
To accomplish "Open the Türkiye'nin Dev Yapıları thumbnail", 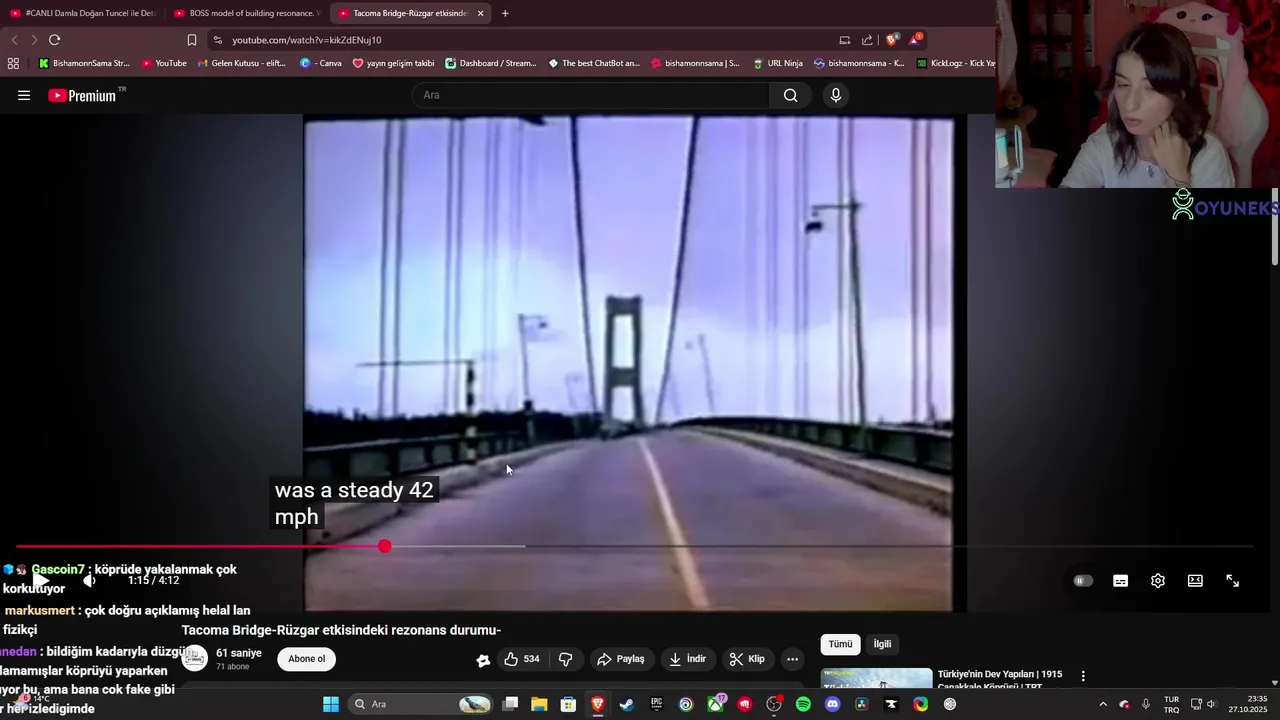I will (876, 679).
